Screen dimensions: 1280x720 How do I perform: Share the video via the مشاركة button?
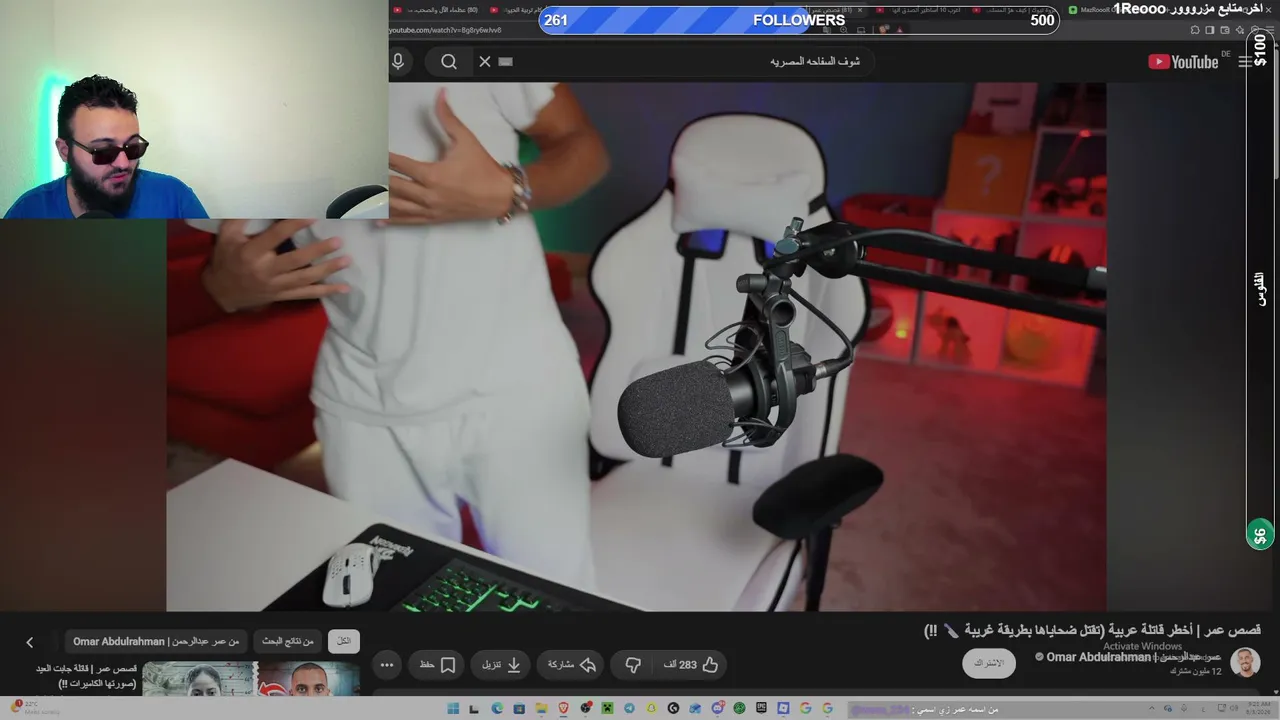(x=571, y=664)
